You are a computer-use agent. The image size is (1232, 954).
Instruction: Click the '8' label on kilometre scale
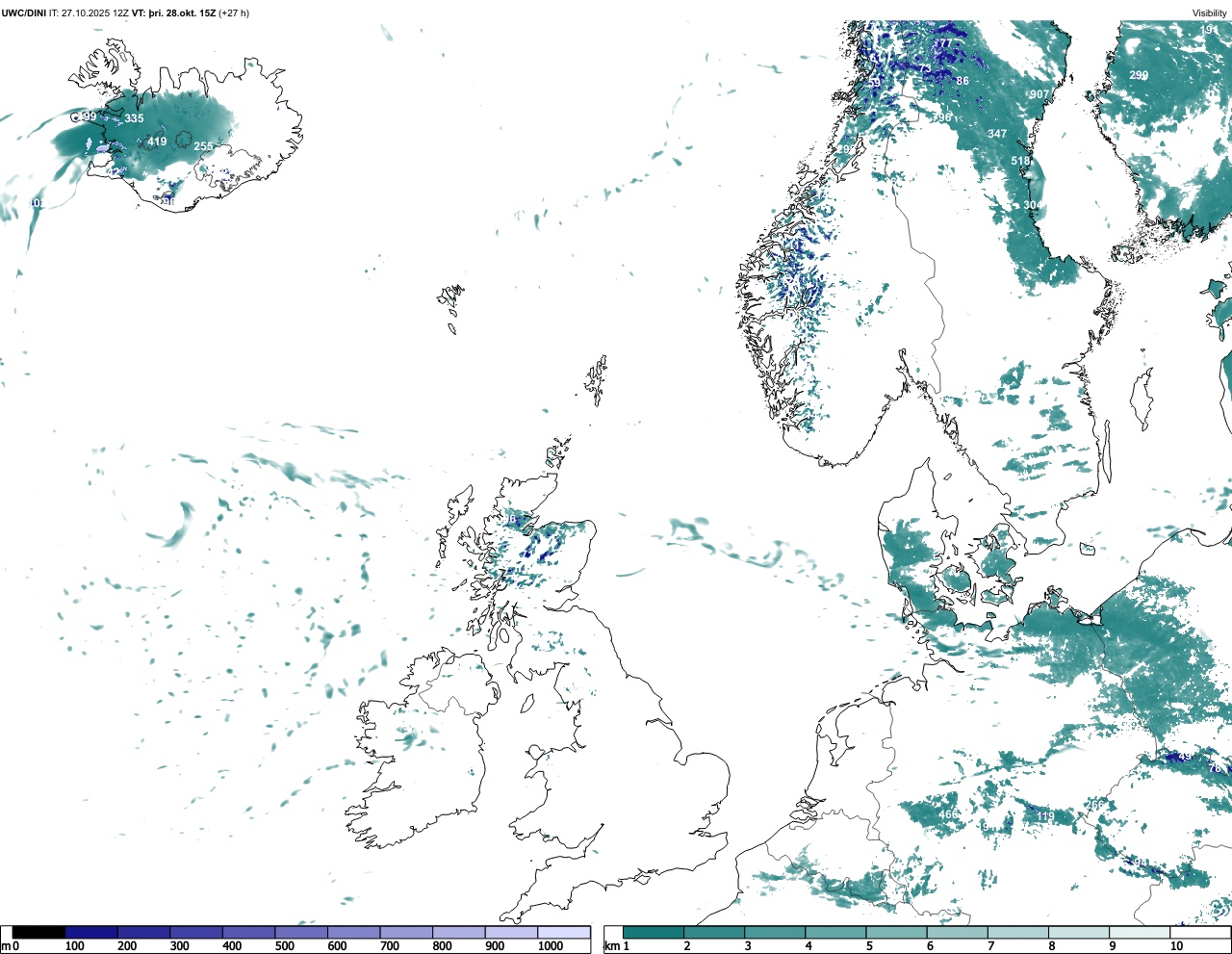click(1052, 946)
